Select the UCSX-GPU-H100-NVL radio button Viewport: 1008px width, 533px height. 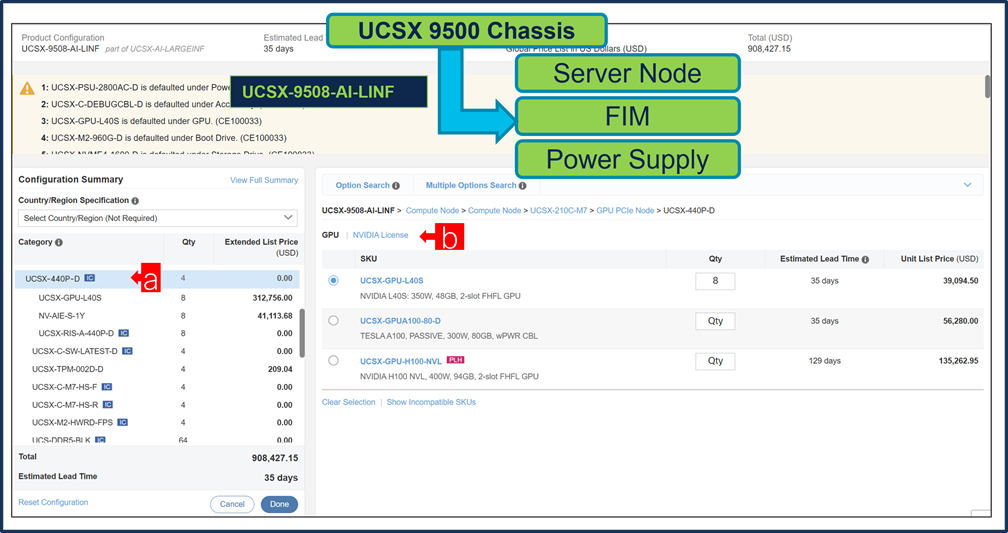click(333, 361)
